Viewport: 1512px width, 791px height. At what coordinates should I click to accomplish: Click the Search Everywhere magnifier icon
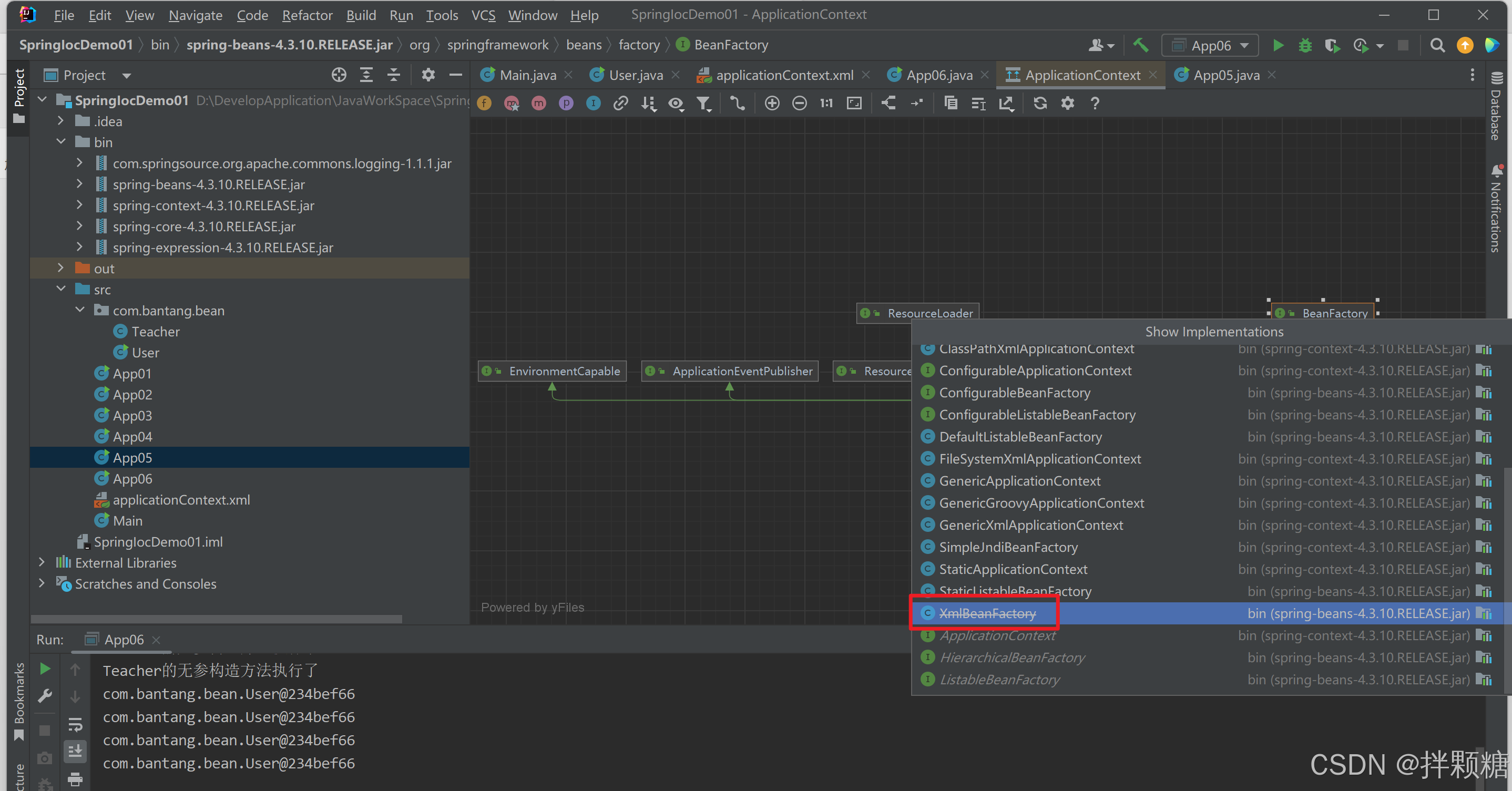[x=1437, y=45]
